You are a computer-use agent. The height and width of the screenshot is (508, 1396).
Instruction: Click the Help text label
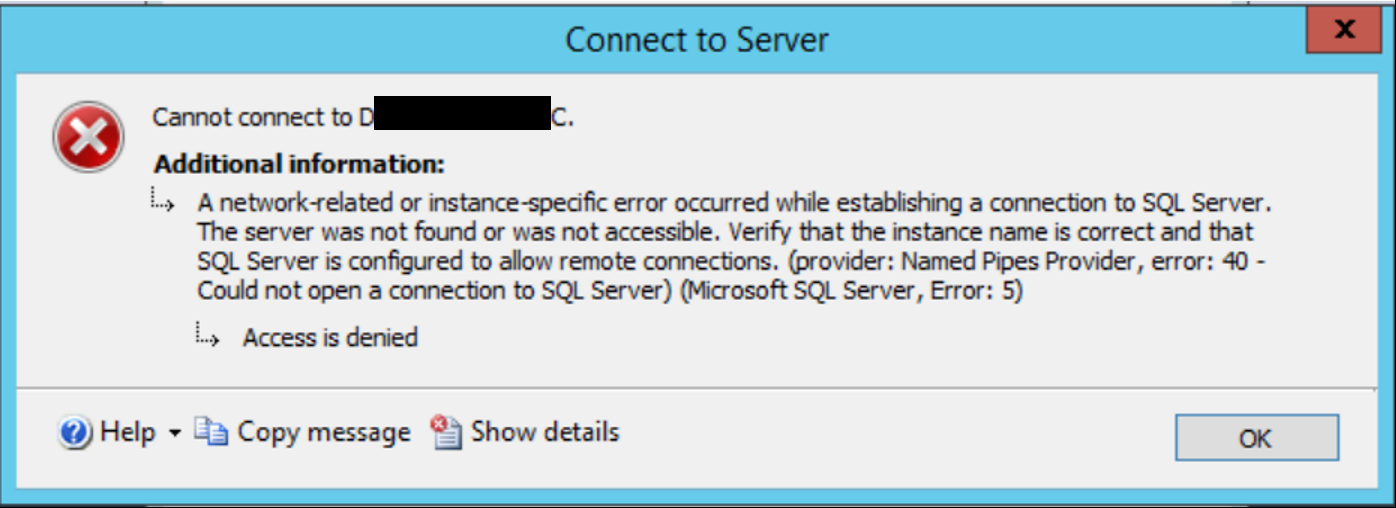point(128,432)
